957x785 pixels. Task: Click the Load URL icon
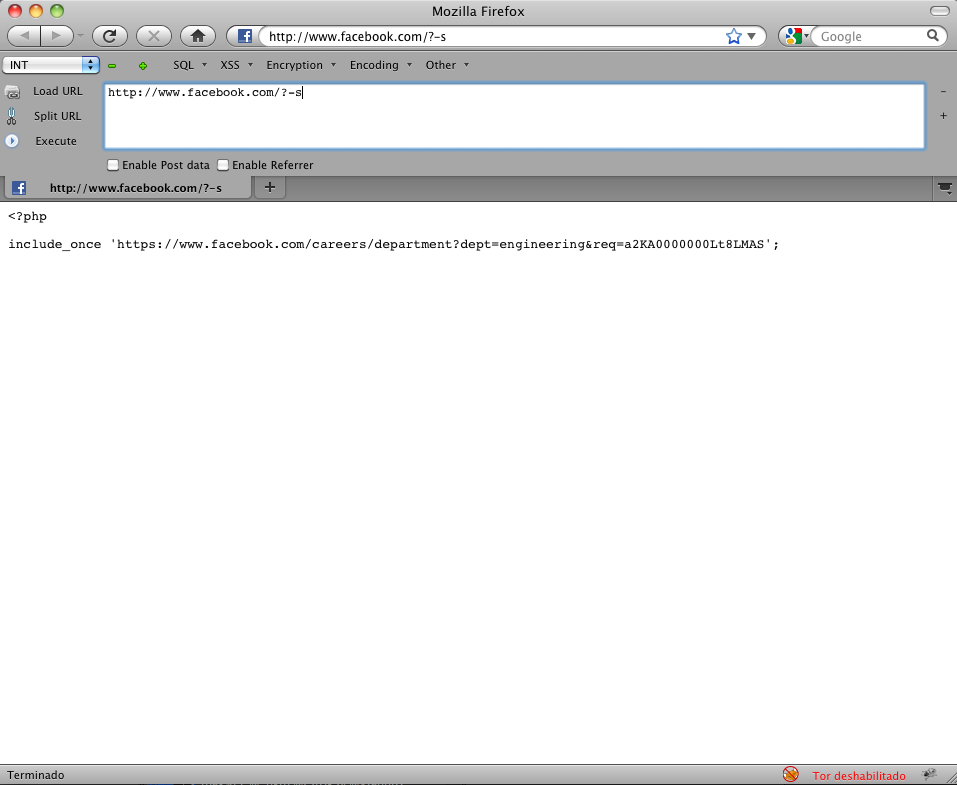click(12, 92)
